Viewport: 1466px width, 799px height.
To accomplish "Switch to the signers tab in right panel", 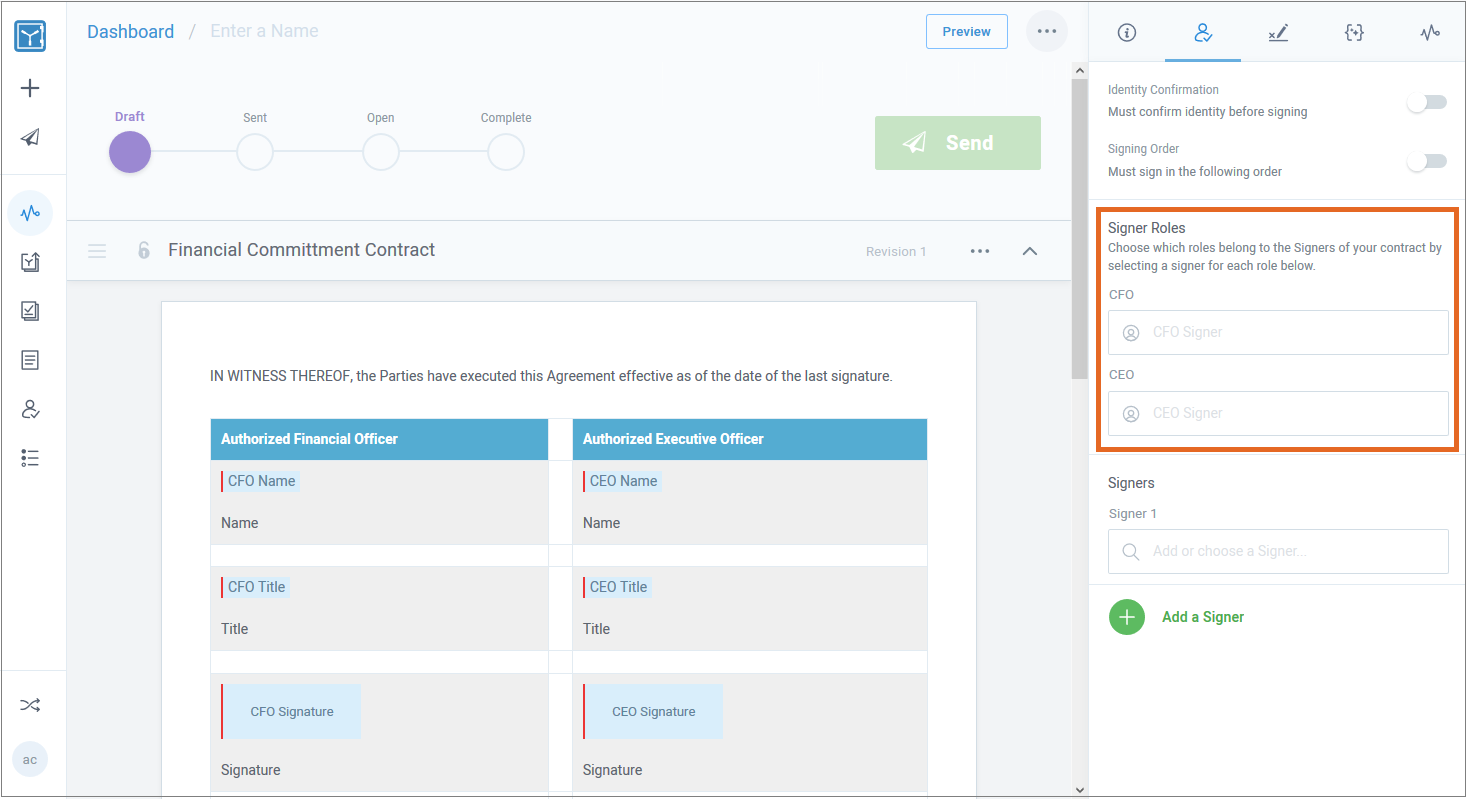I will [x=1203, y=32].
